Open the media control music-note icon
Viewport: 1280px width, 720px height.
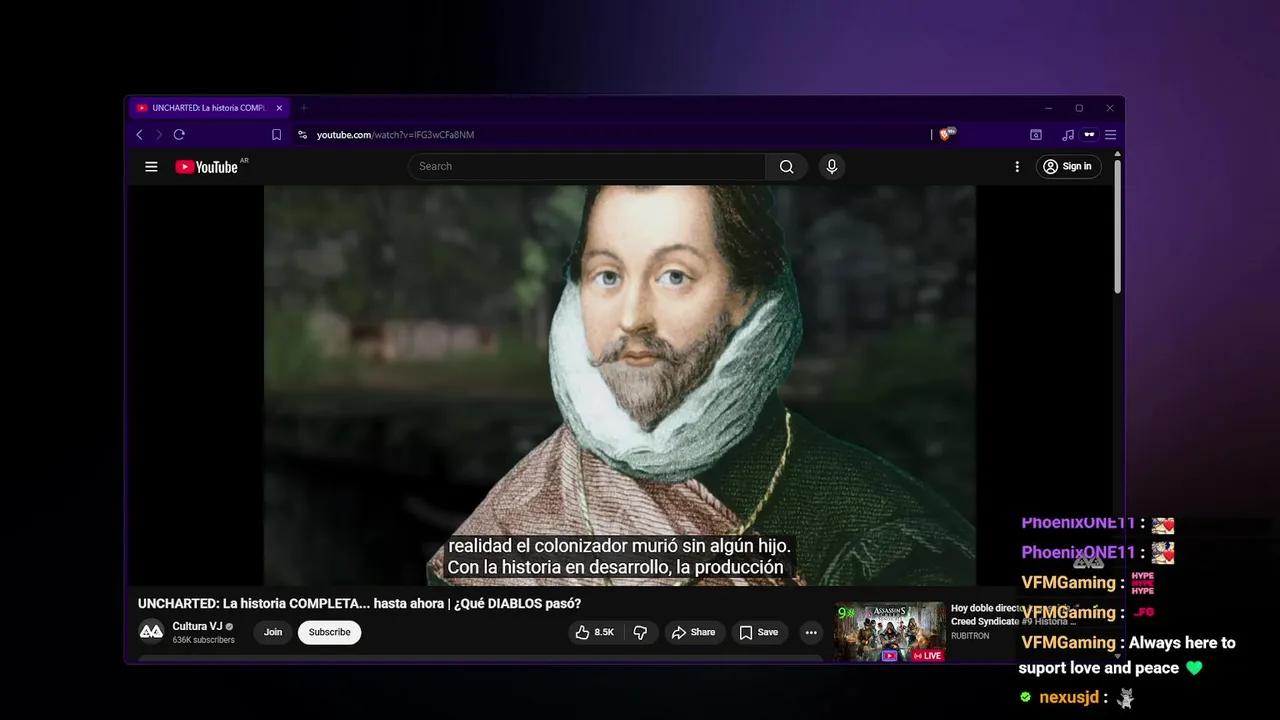[1068, 135]
